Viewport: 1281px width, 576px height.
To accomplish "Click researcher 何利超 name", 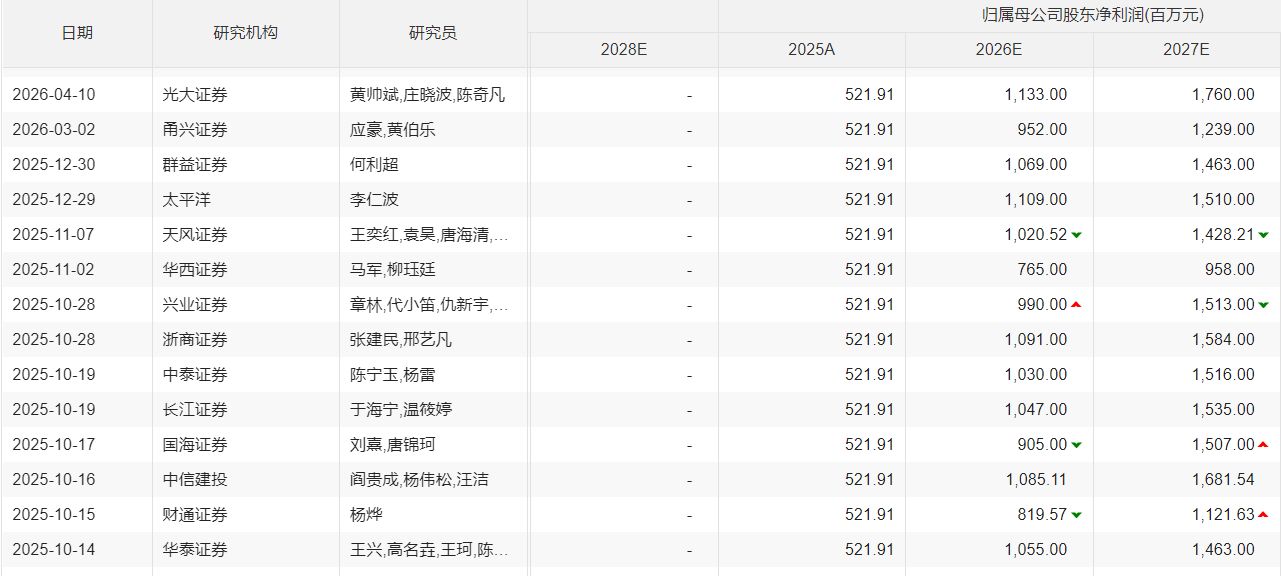I will [372, 164].
